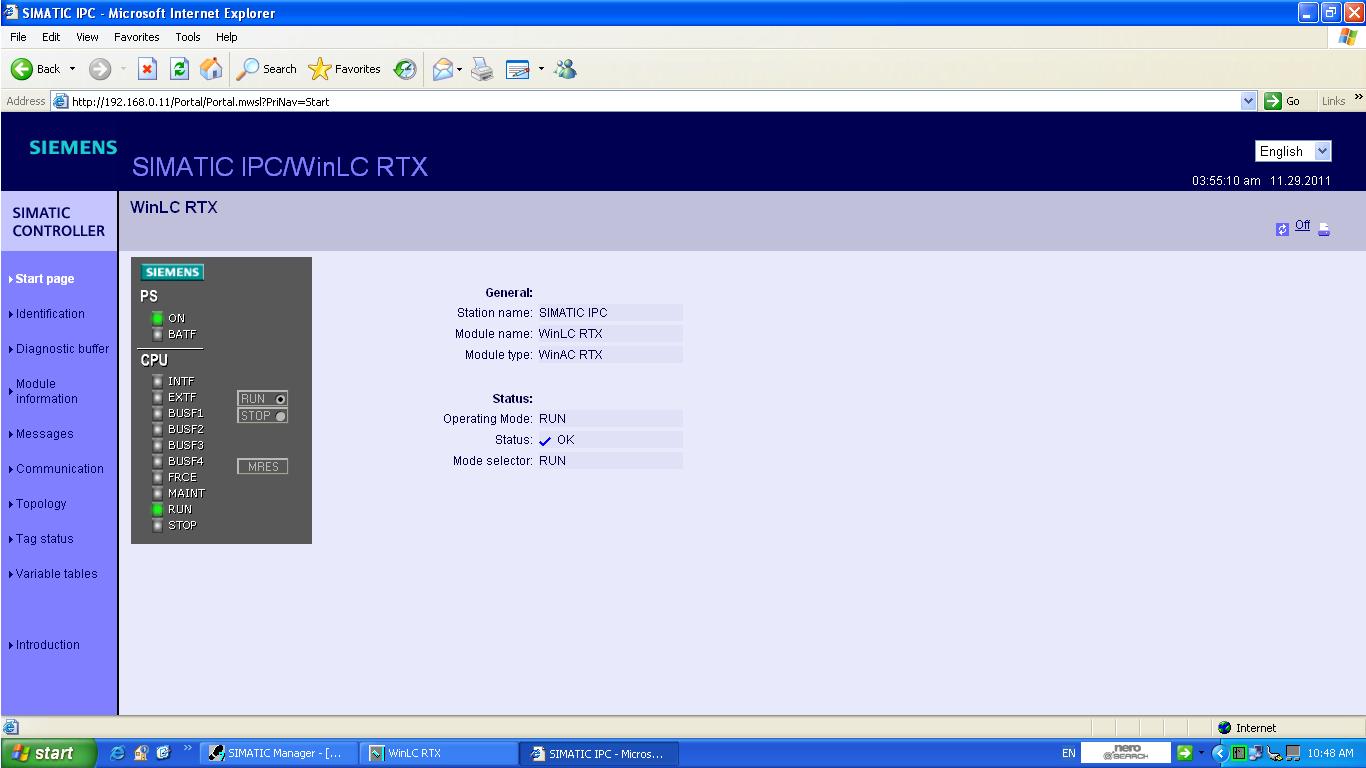Screen dimensions: 1366x768
Task: Go to the browser Home page
Action: coord(211,69)
